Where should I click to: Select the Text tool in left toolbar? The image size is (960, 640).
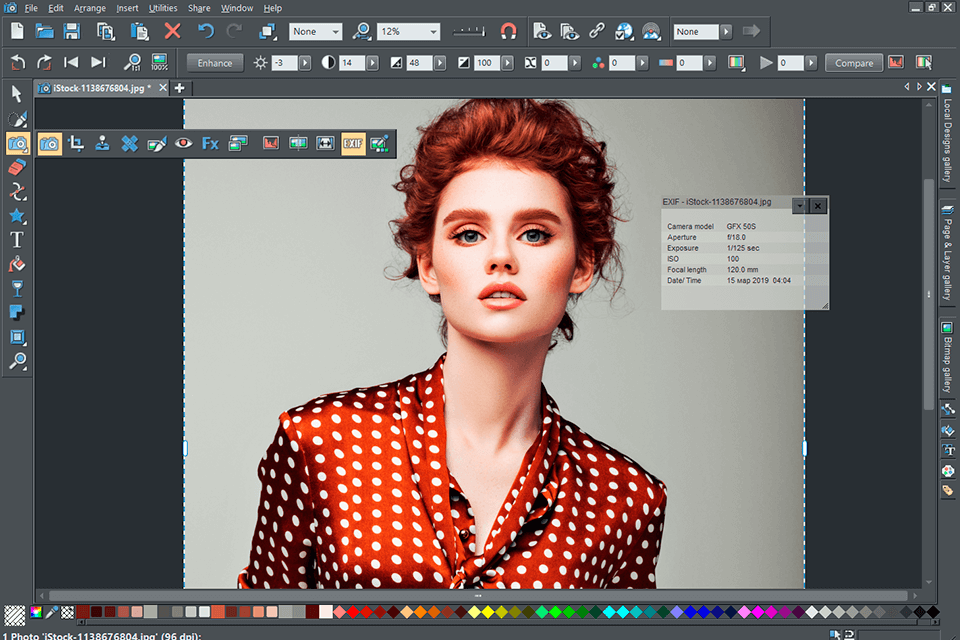pos(17,240)
